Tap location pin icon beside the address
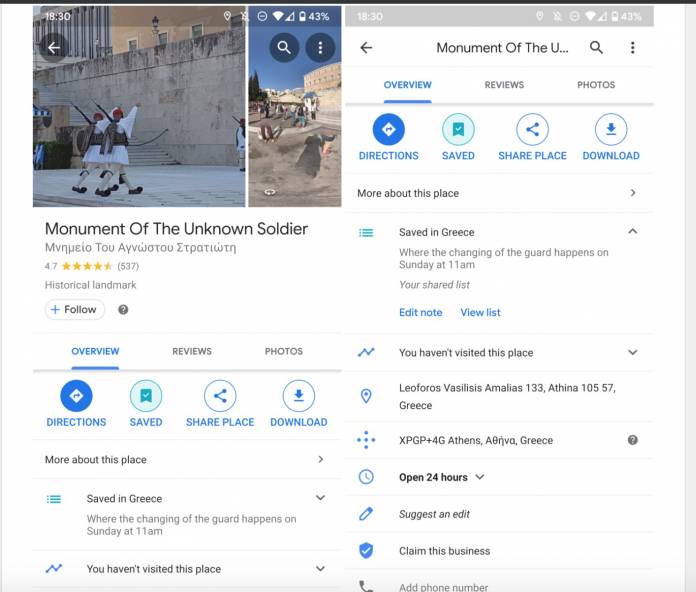696x592 pixels. 366,396
